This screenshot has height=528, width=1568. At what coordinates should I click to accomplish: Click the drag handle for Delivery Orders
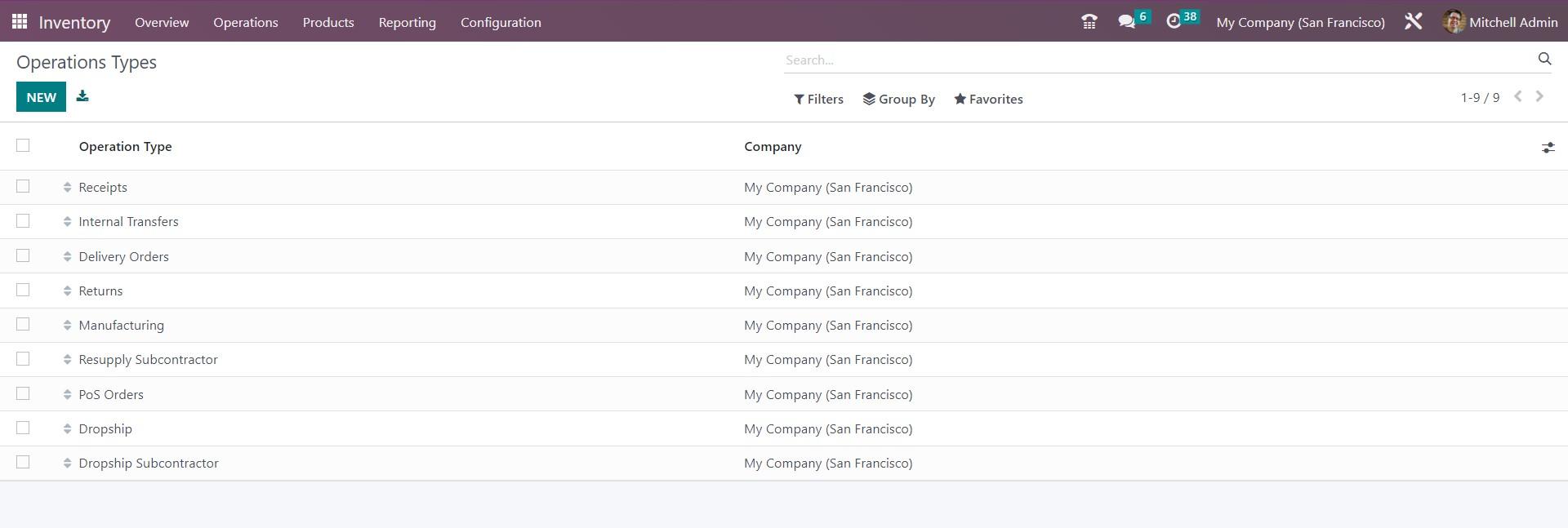[67, 256]
